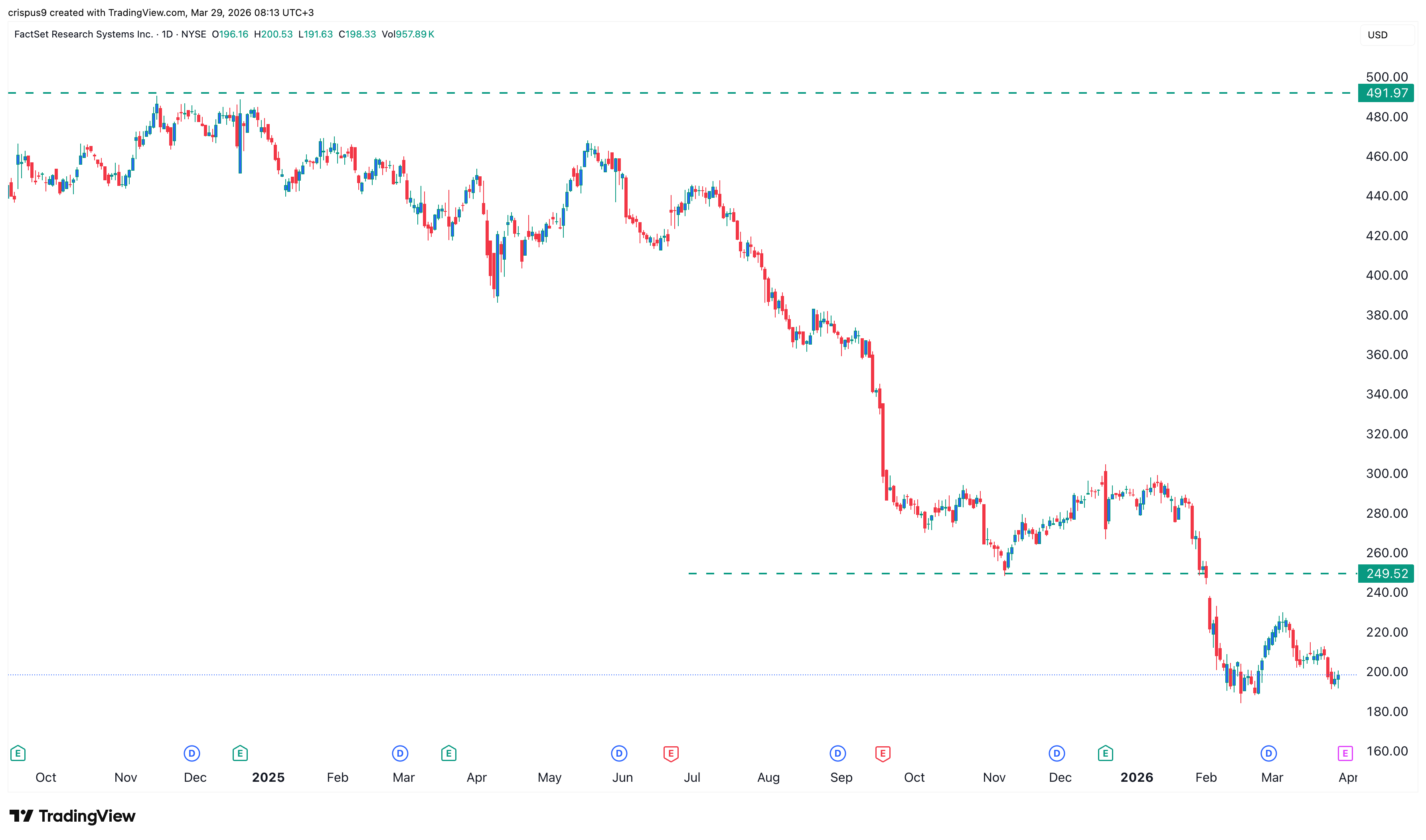Click the green earnings marker below October 2024

(19, 753)
